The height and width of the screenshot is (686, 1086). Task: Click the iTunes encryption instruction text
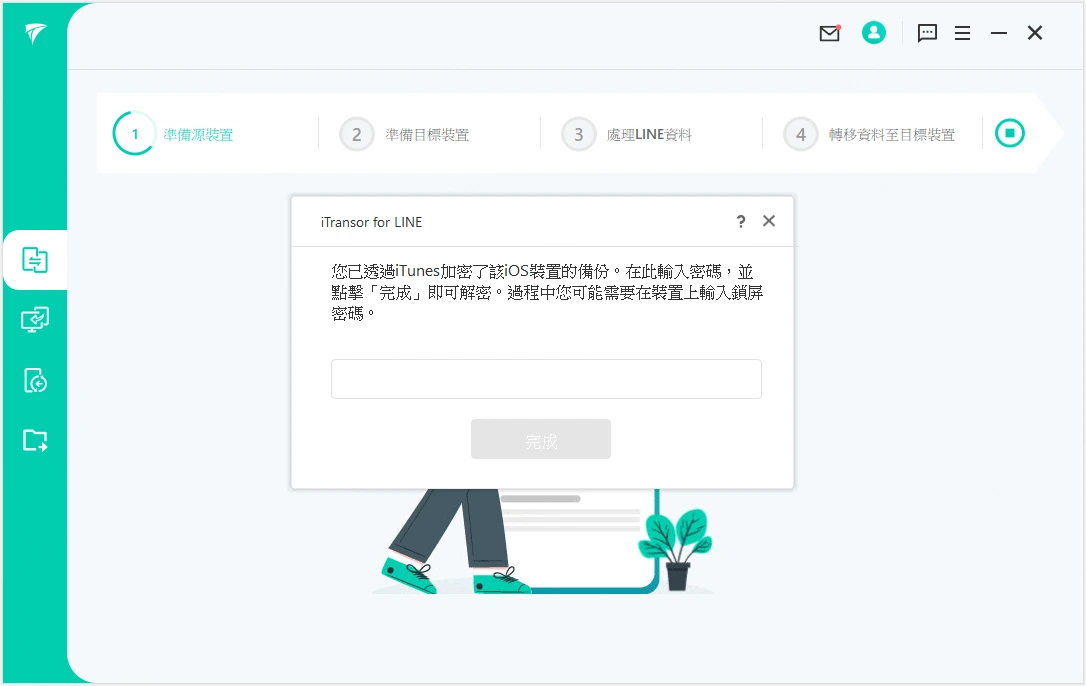coord(547,292)
